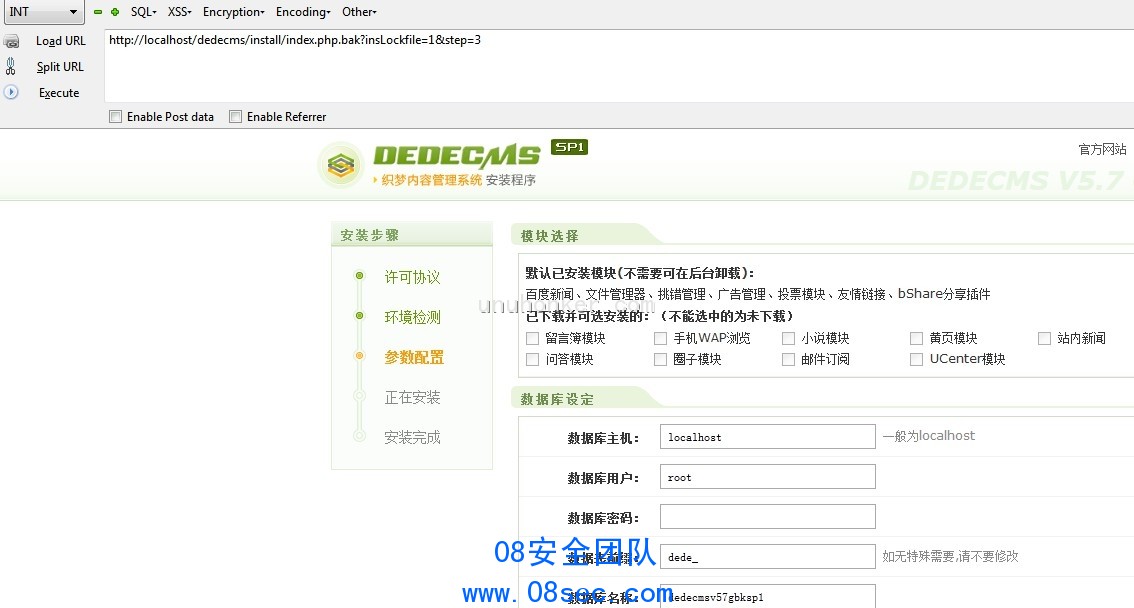Image resolution: width=1134 pixels, height=608 pixels.
Task: Click the SP1 badge next to the logo
Action: [x=569, y=147]
